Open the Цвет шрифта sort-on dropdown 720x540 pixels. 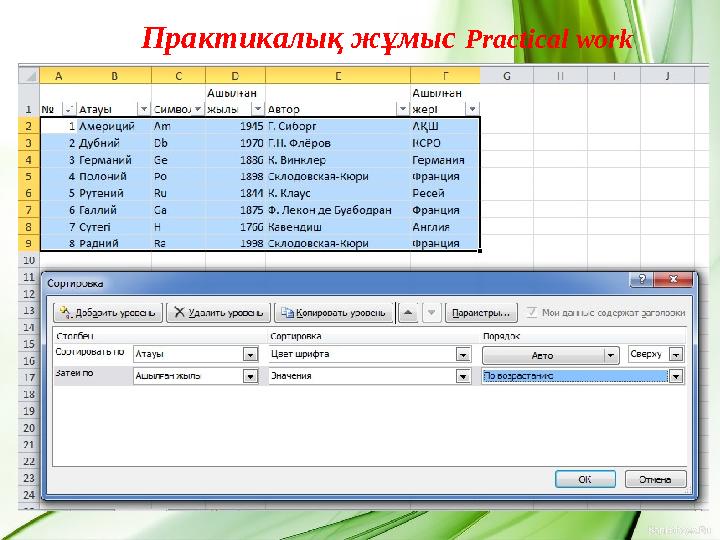463,354
